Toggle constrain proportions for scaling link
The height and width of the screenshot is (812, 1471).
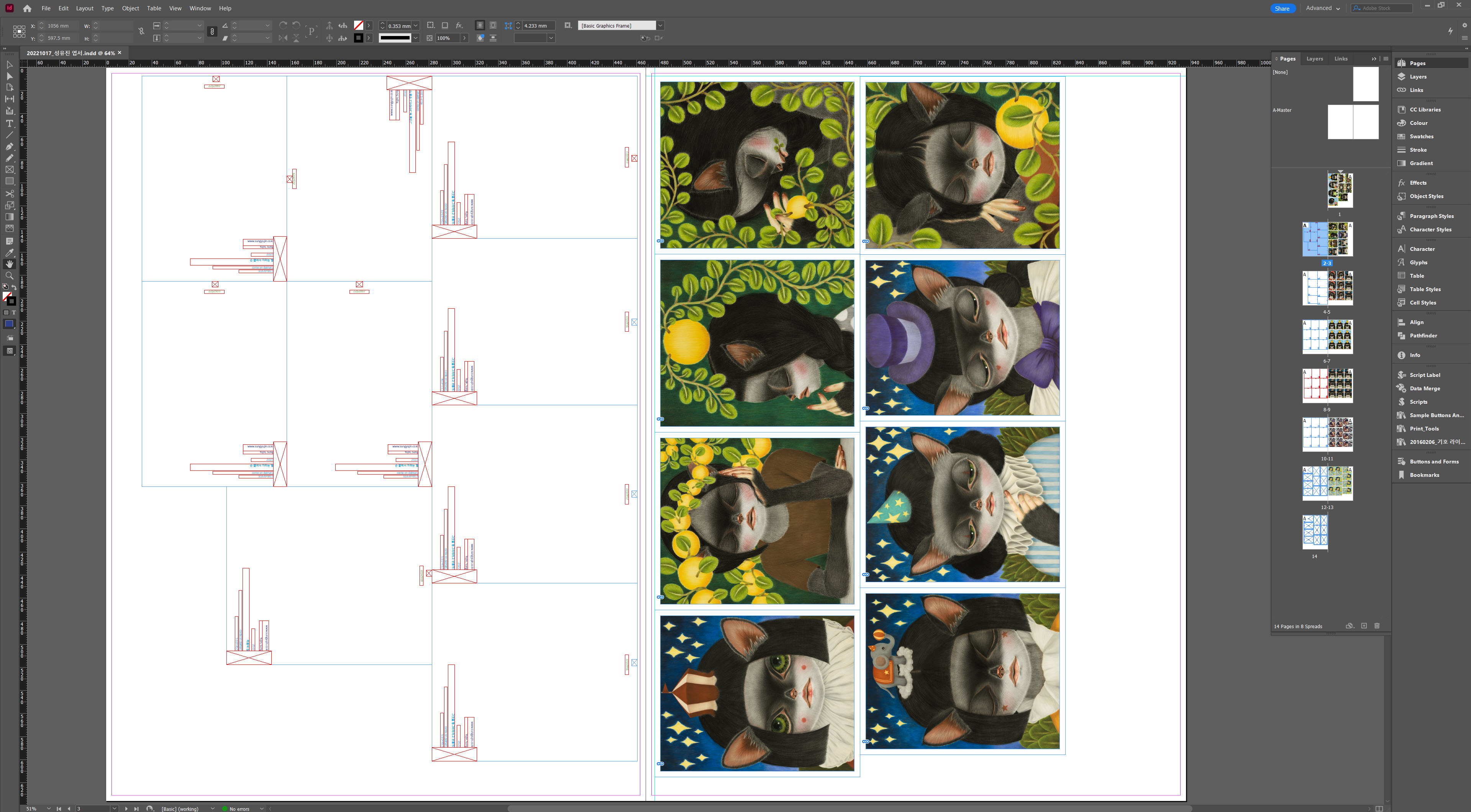click(x=212, y=31)
